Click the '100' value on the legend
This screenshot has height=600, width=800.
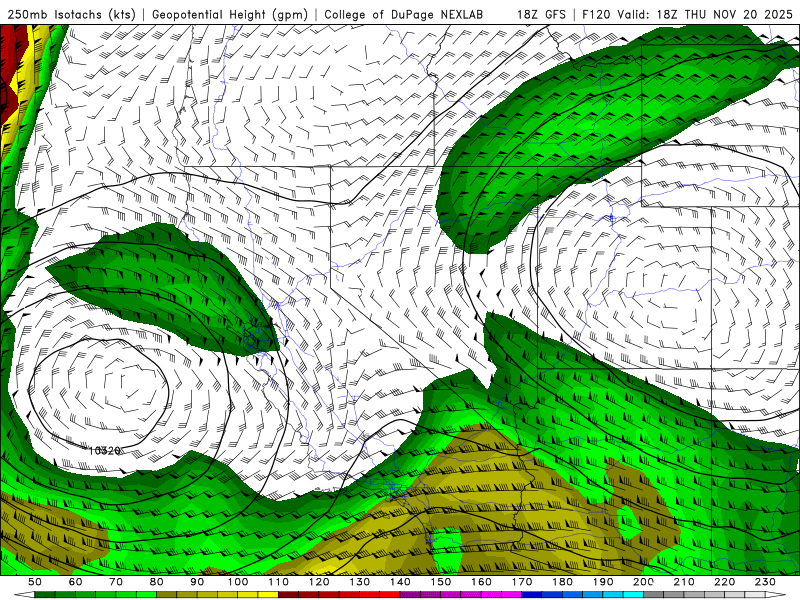[238, 582]
